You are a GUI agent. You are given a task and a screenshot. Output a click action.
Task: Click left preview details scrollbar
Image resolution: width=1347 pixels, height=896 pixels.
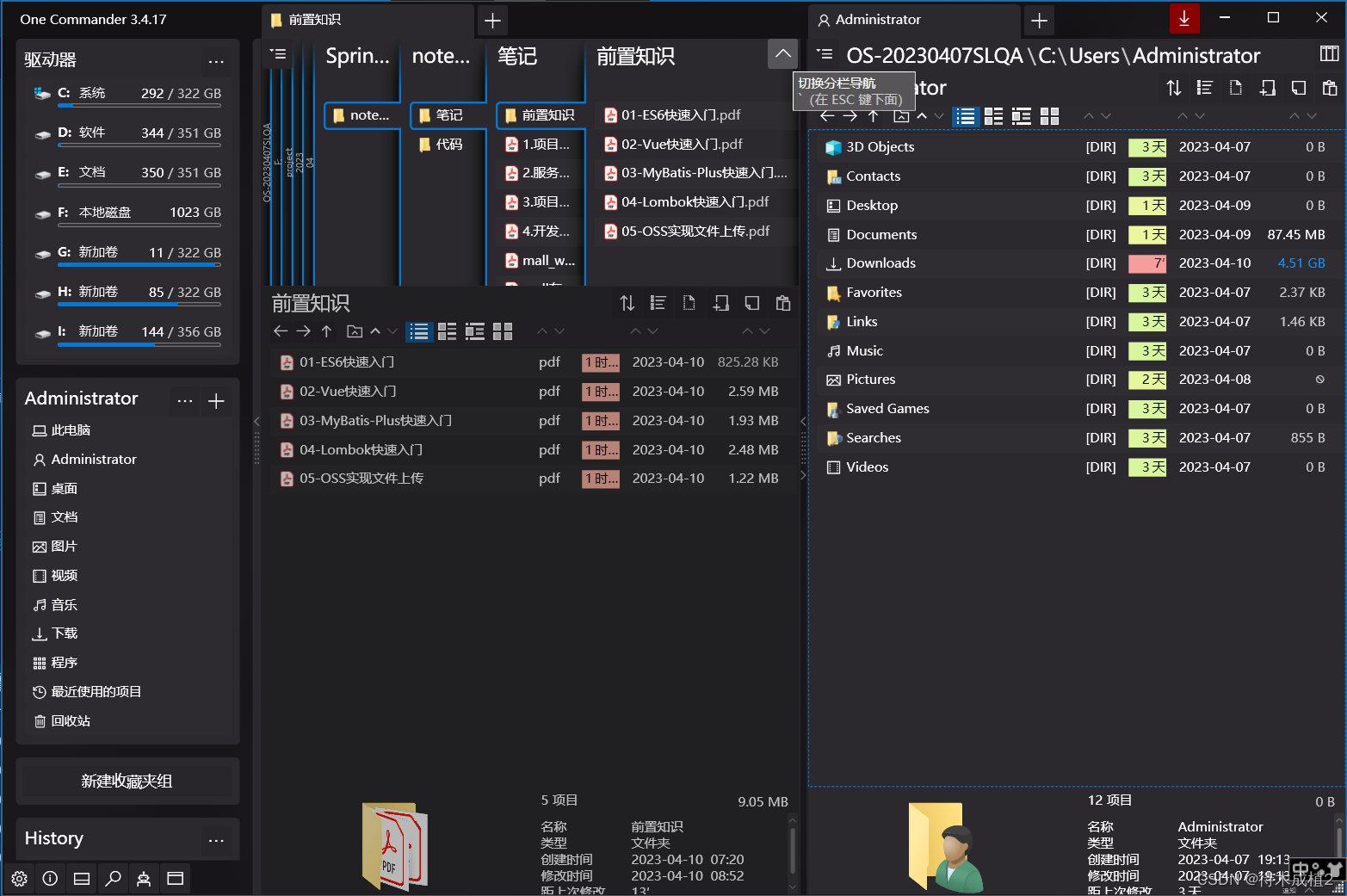pyautogui.click(x=792, y=852)
